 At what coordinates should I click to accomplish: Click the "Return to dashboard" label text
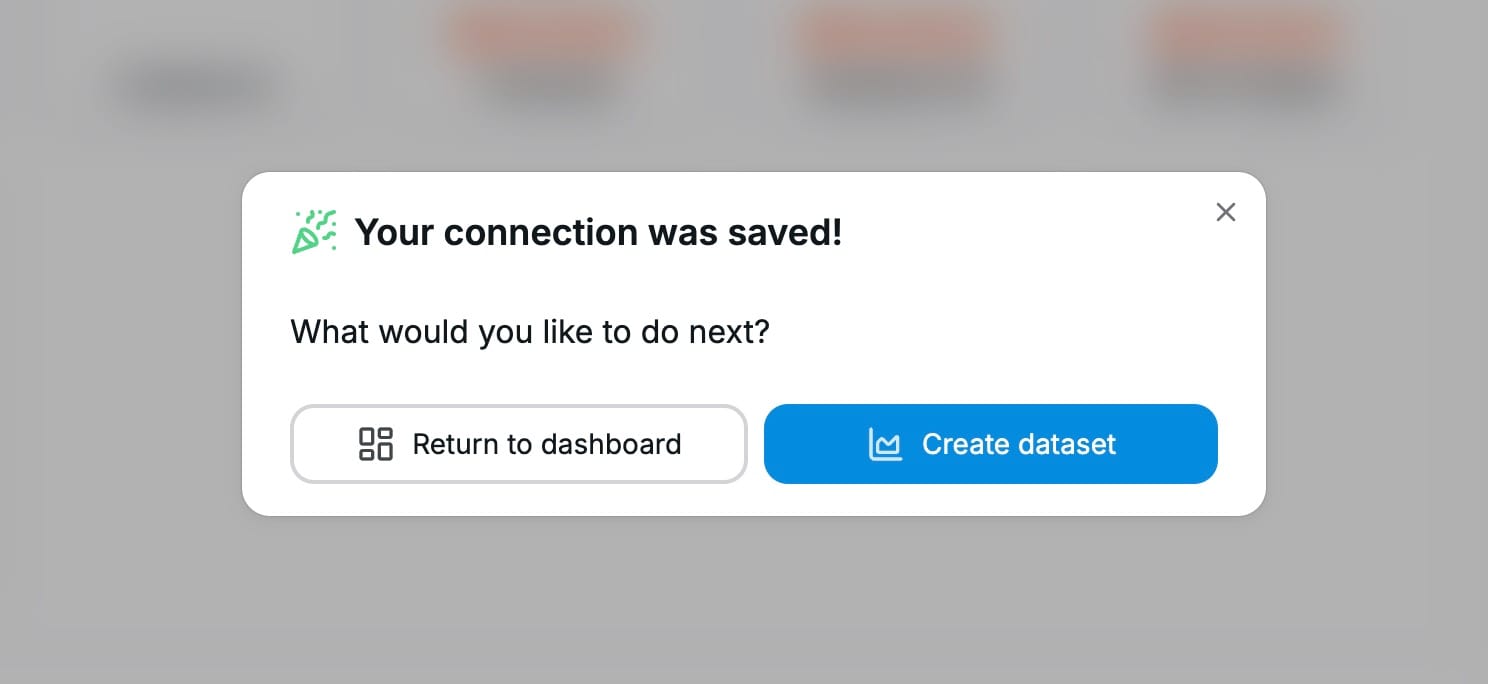tap(546, 444)
